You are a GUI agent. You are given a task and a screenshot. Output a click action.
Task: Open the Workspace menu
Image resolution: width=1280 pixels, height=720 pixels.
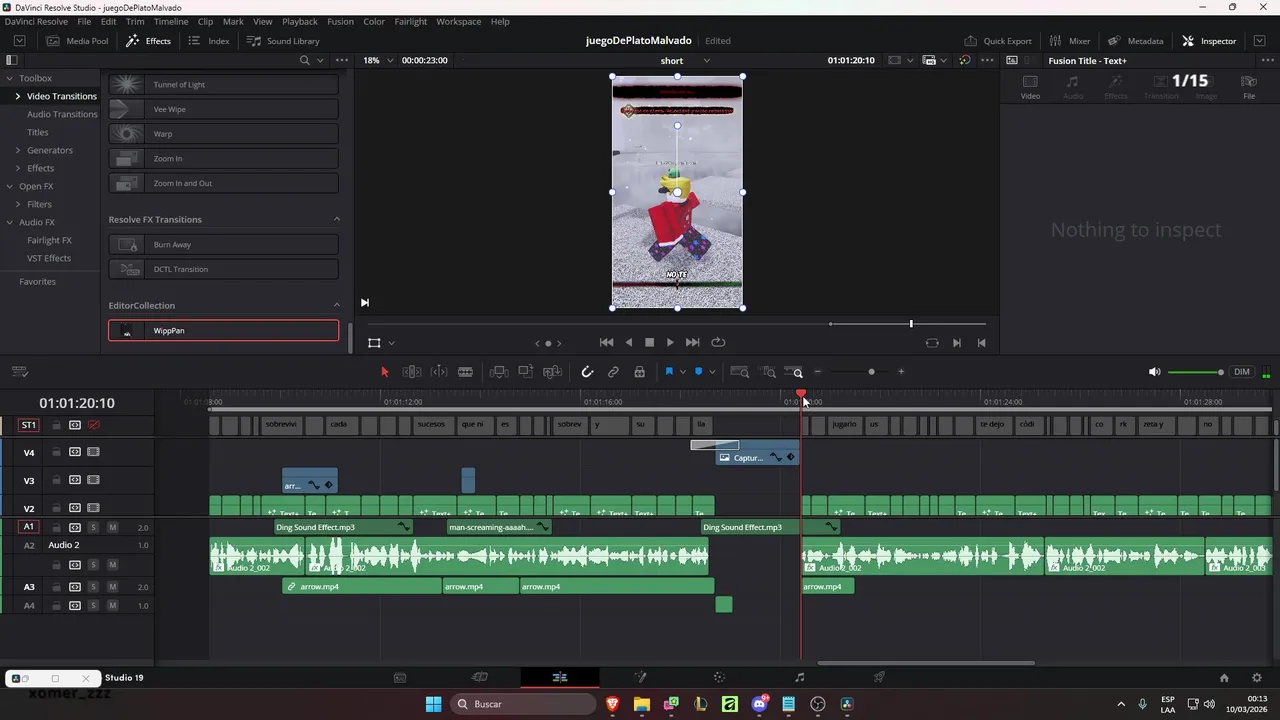pyautogui.click(x=458, y=21)
